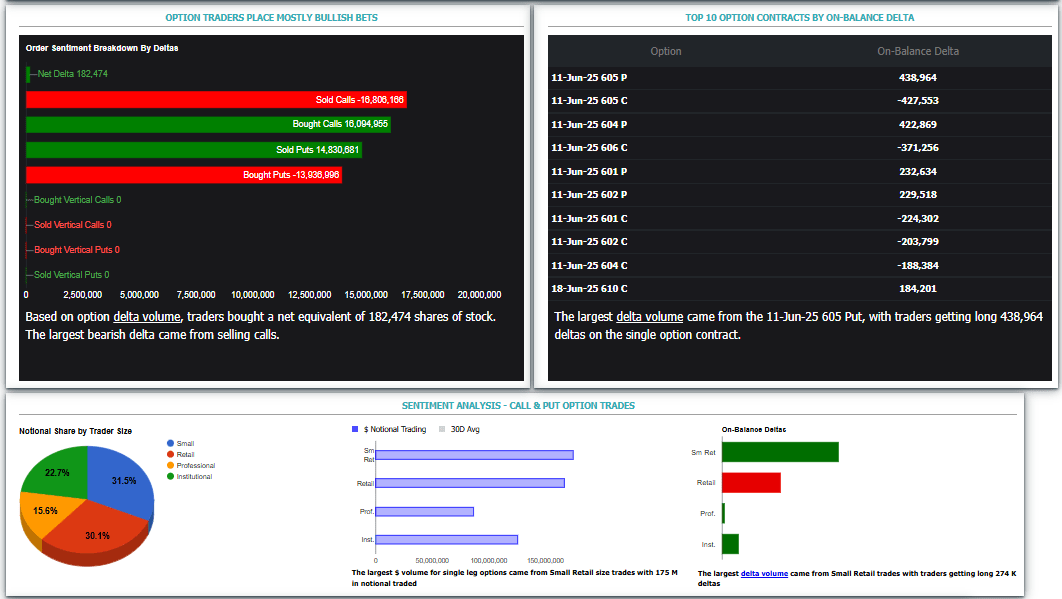Open delta volume link in bullish bets panel

pyautogui.click(x=147, y=316)
